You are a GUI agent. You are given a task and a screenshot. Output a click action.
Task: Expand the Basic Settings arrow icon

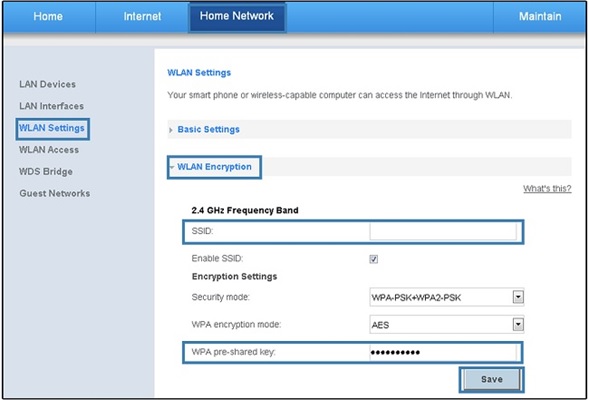171,130
